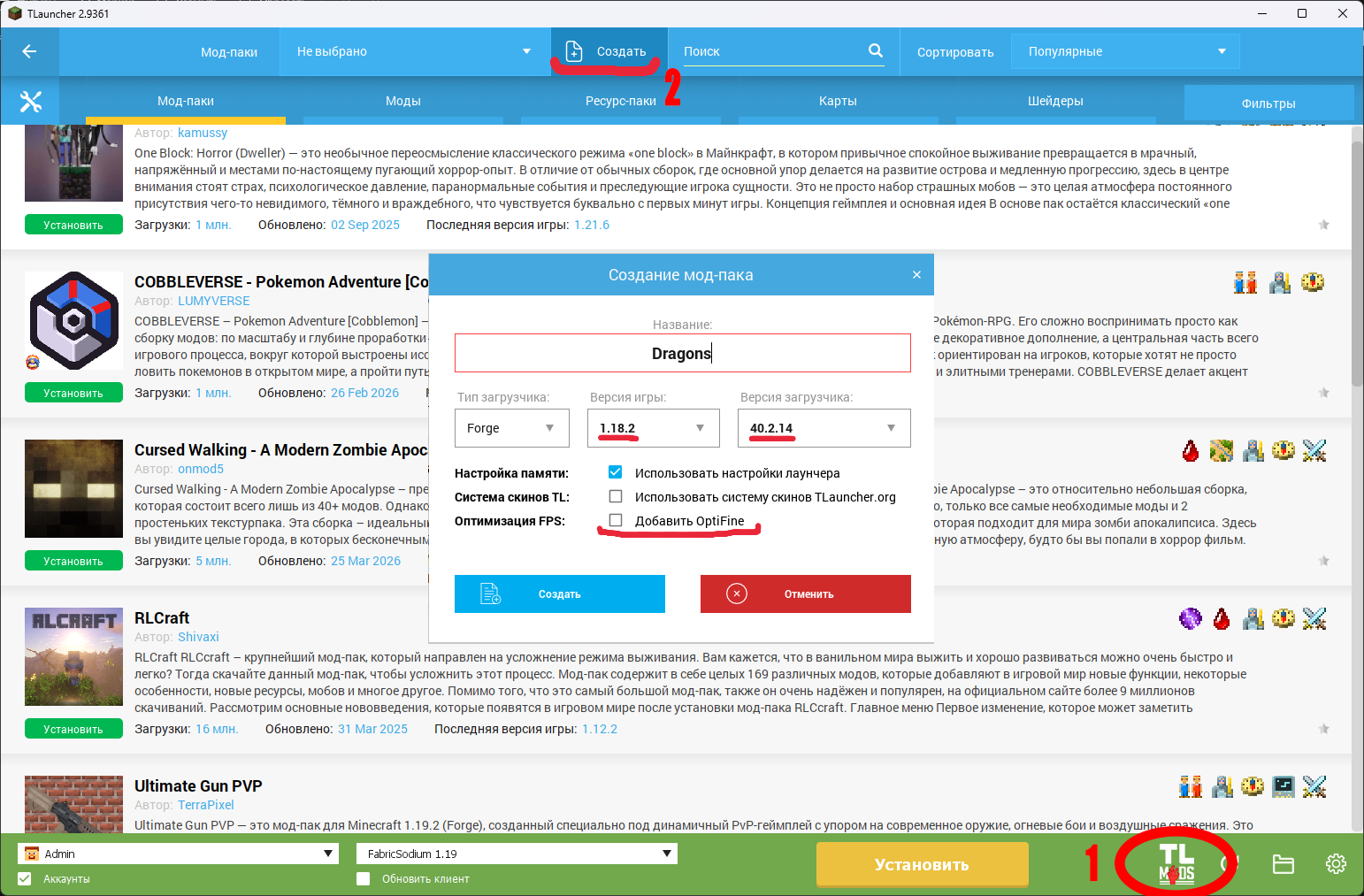Favorite Cursed Walking with its star icon
The image size is (1364, 896).
point(1324,561)
